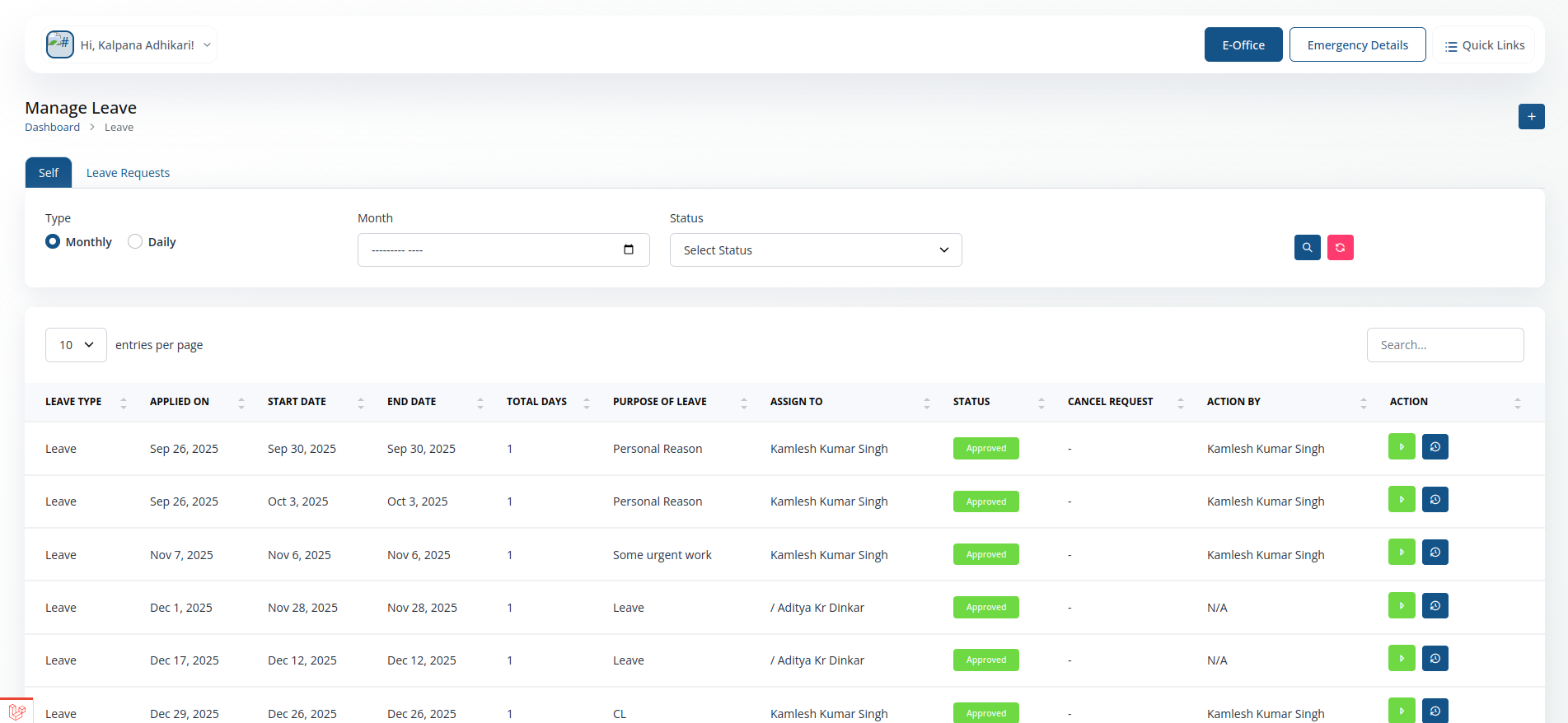This screenshot has height=723, width=1568.
Task: Switch to the Self tab
Action: pos(49,173)
